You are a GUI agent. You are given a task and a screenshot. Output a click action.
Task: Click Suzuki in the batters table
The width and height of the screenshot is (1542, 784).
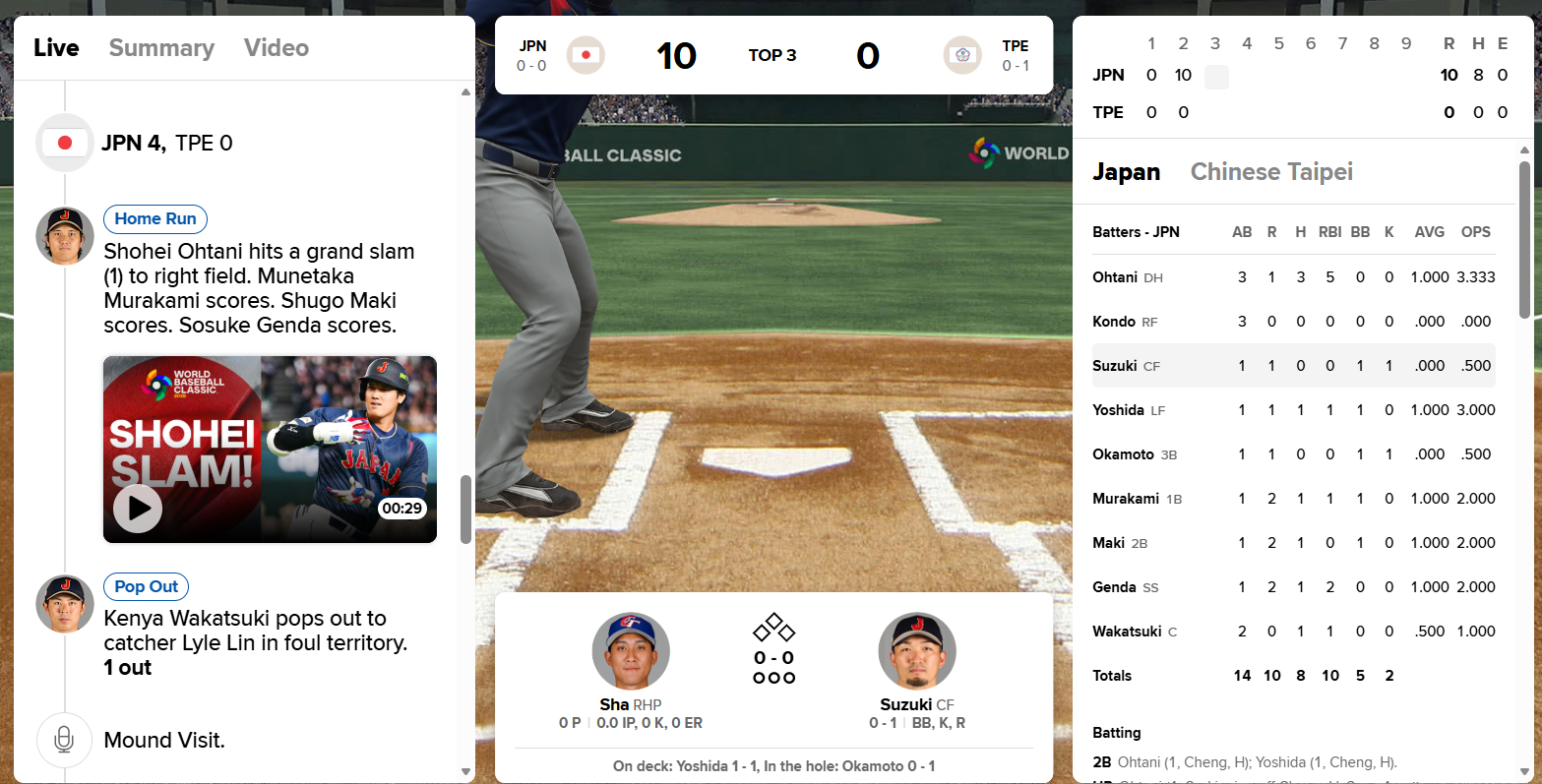[x=1115, y=366]
